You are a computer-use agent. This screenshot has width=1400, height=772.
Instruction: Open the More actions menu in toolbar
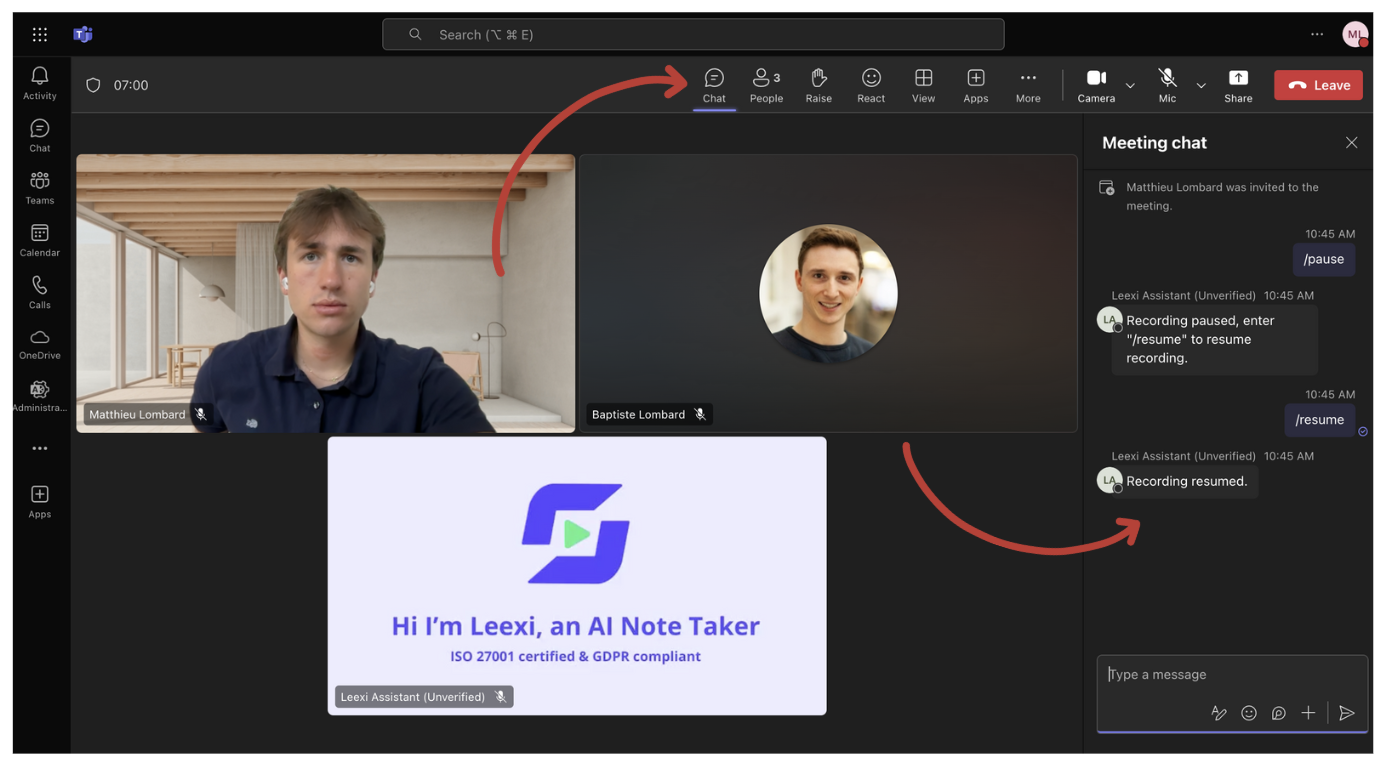(x=1028, y=85)
